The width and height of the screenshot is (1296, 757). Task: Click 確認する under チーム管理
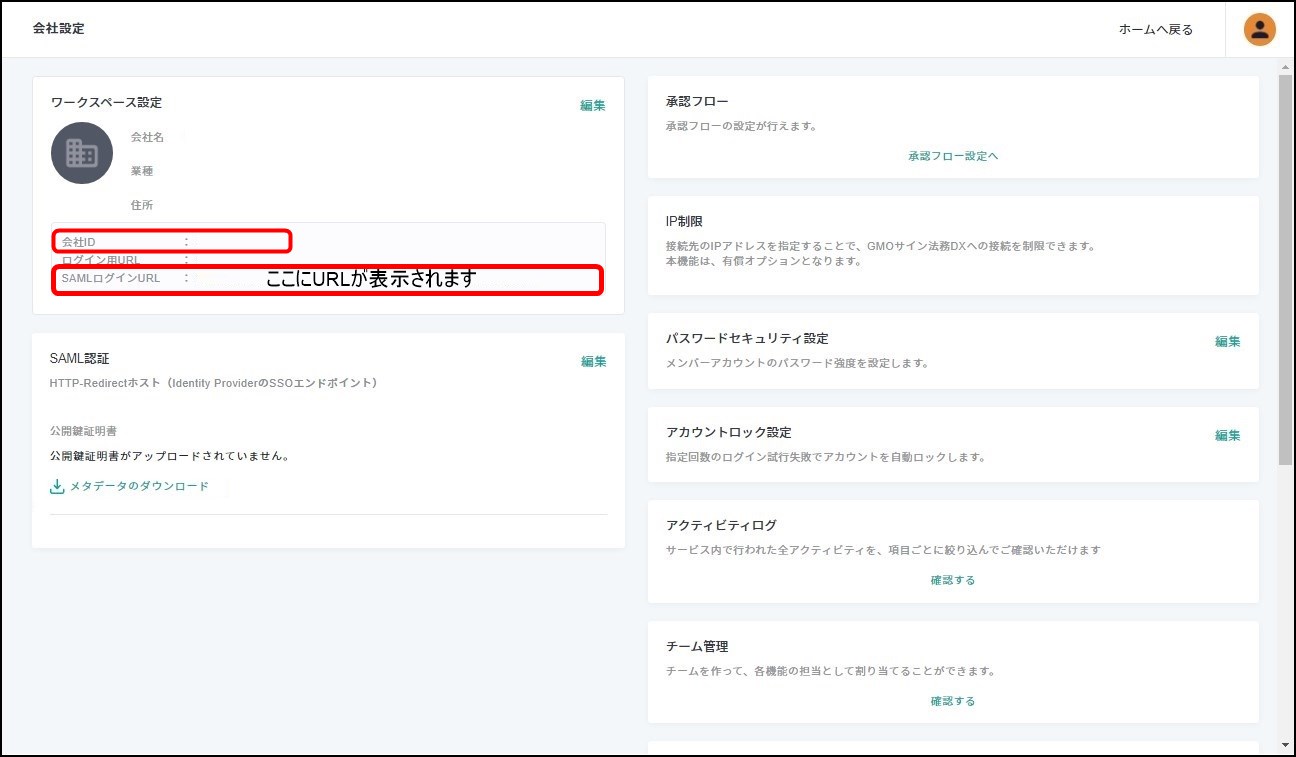[952, 701]
